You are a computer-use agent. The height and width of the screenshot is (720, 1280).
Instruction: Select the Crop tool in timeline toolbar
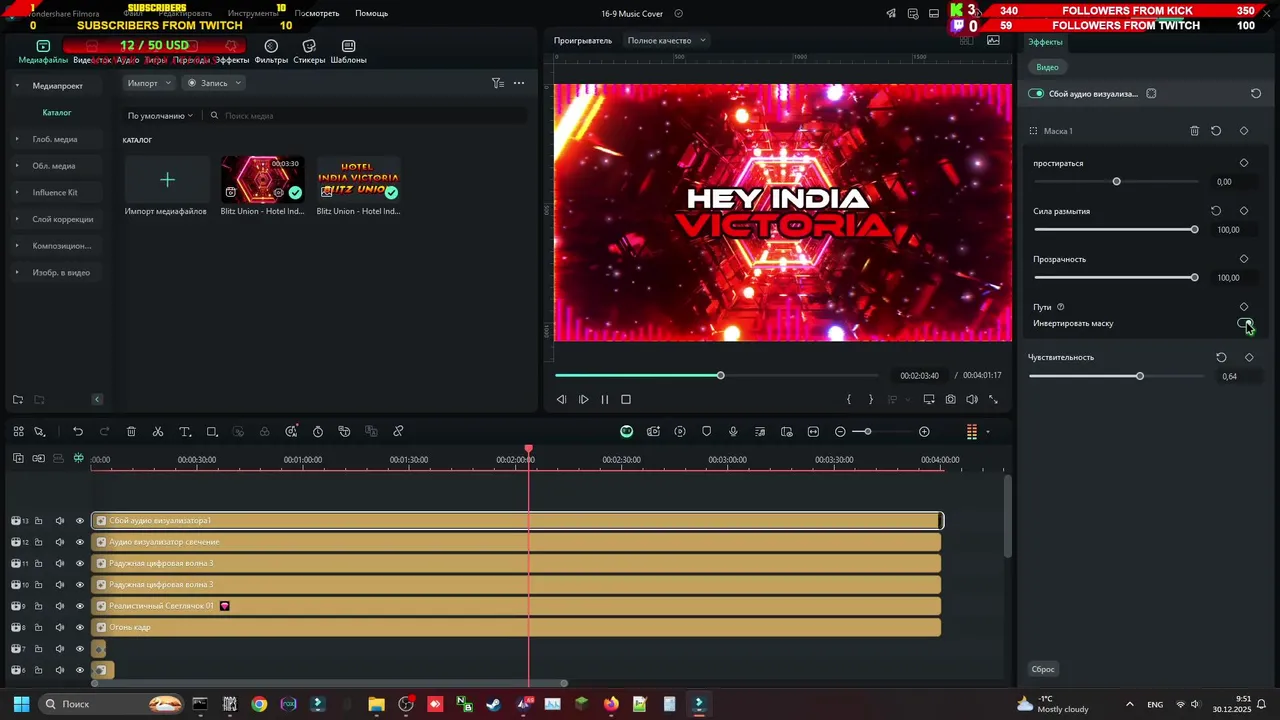pos(212,432)
